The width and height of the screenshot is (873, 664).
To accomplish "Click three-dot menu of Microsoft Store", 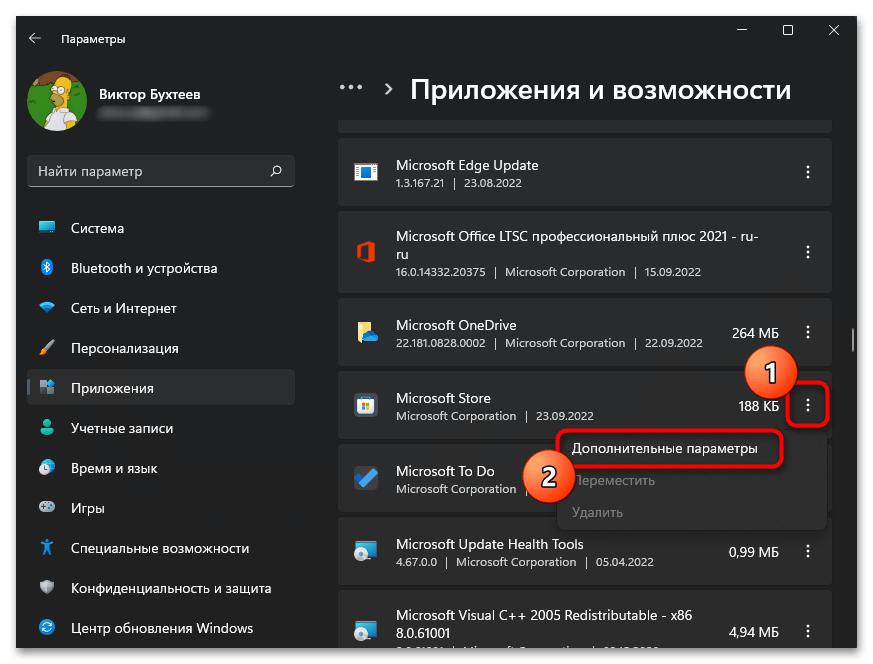I will point(808,406).
